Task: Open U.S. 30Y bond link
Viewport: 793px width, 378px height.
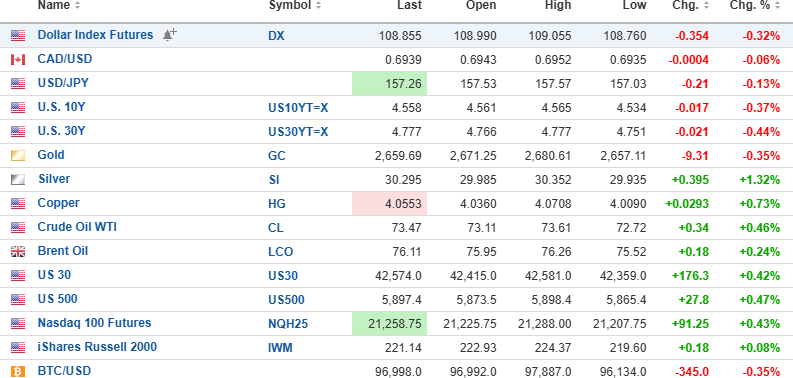Action: [x=61, y=131]
